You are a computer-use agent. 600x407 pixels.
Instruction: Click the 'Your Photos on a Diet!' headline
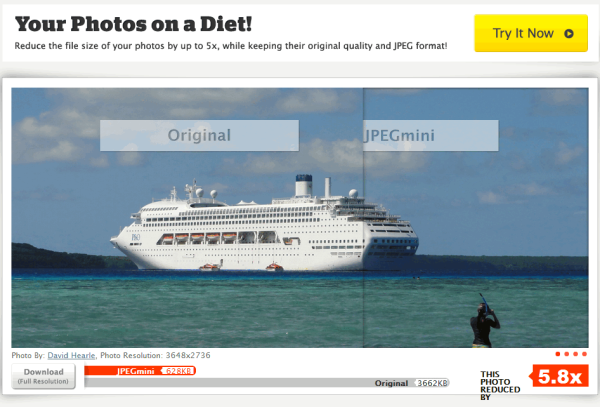click(x=133, y=24)
